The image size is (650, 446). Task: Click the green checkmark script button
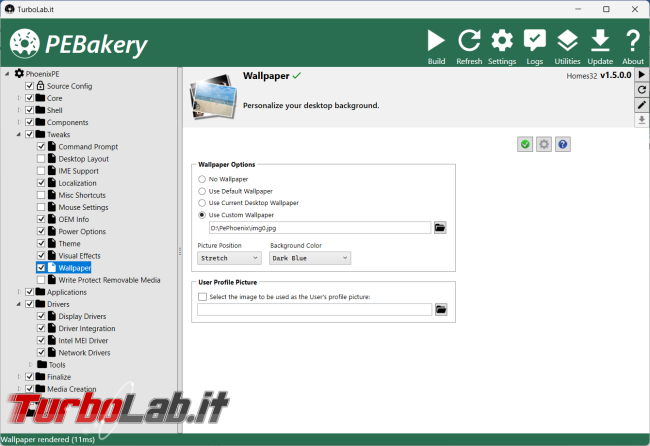pos(525,144)
